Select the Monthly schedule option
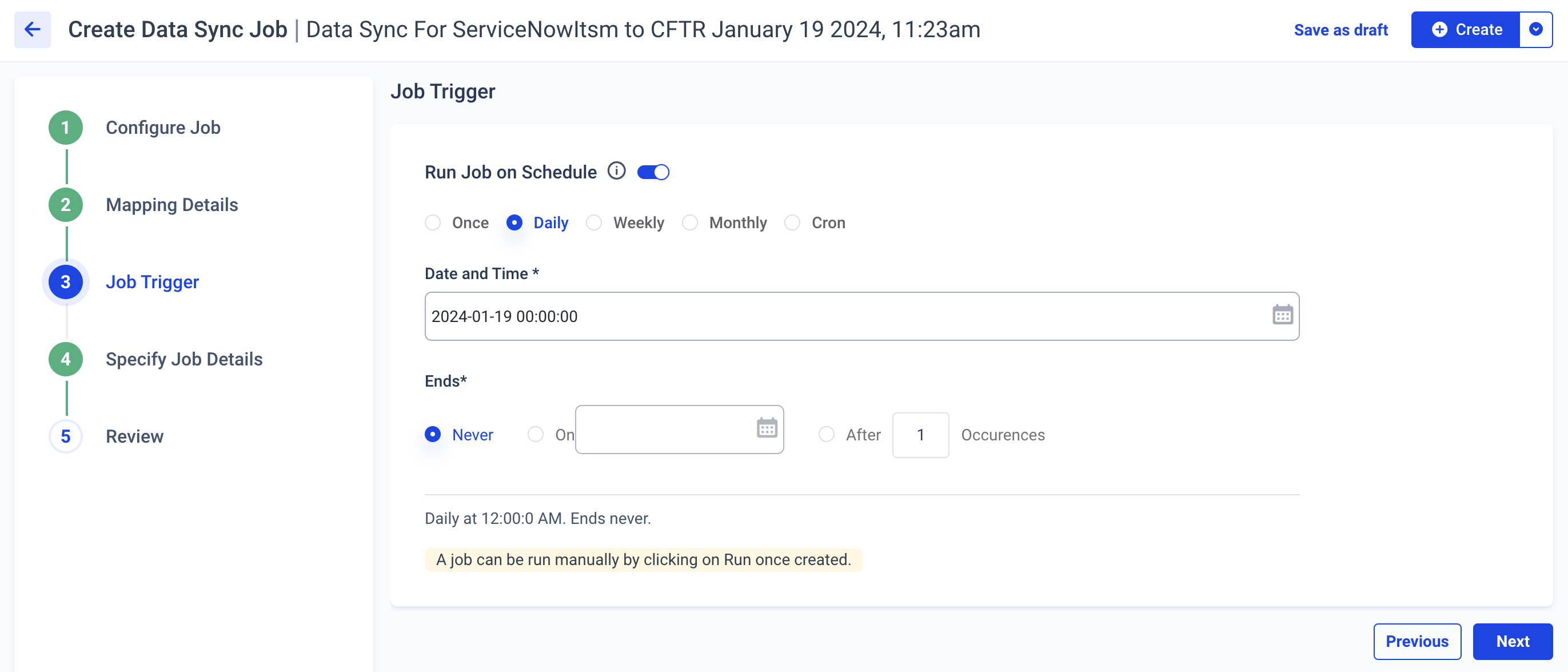Image resolution: width=1568 pixels, height=672 pixels. point(691,222)
